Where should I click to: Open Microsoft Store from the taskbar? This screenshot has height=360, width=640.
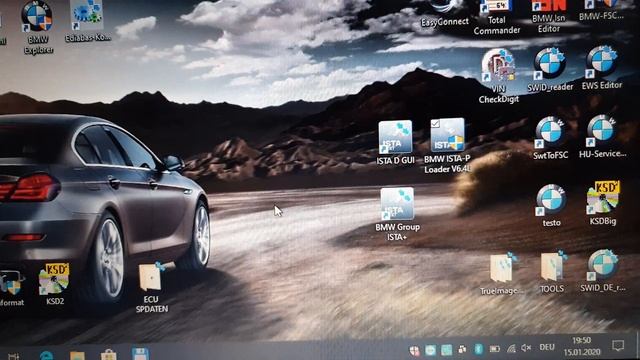tap(109, 355)
